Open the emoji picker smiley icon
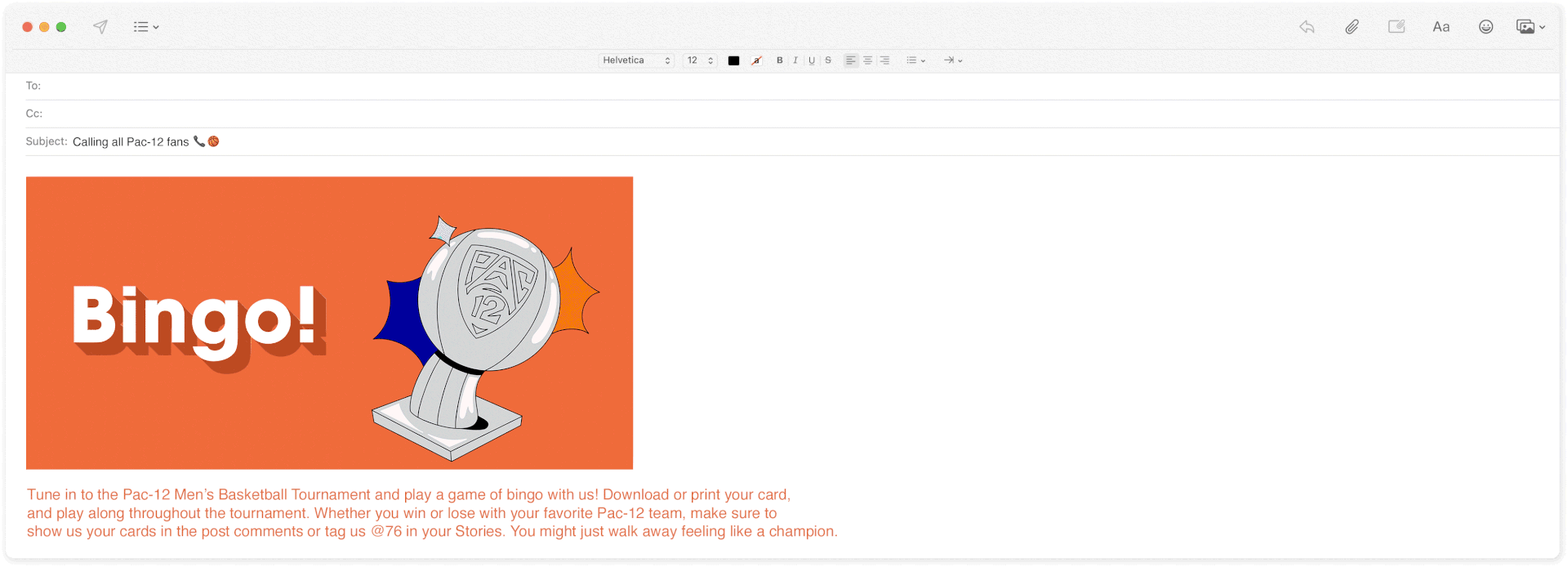 tap(1486, 27)
